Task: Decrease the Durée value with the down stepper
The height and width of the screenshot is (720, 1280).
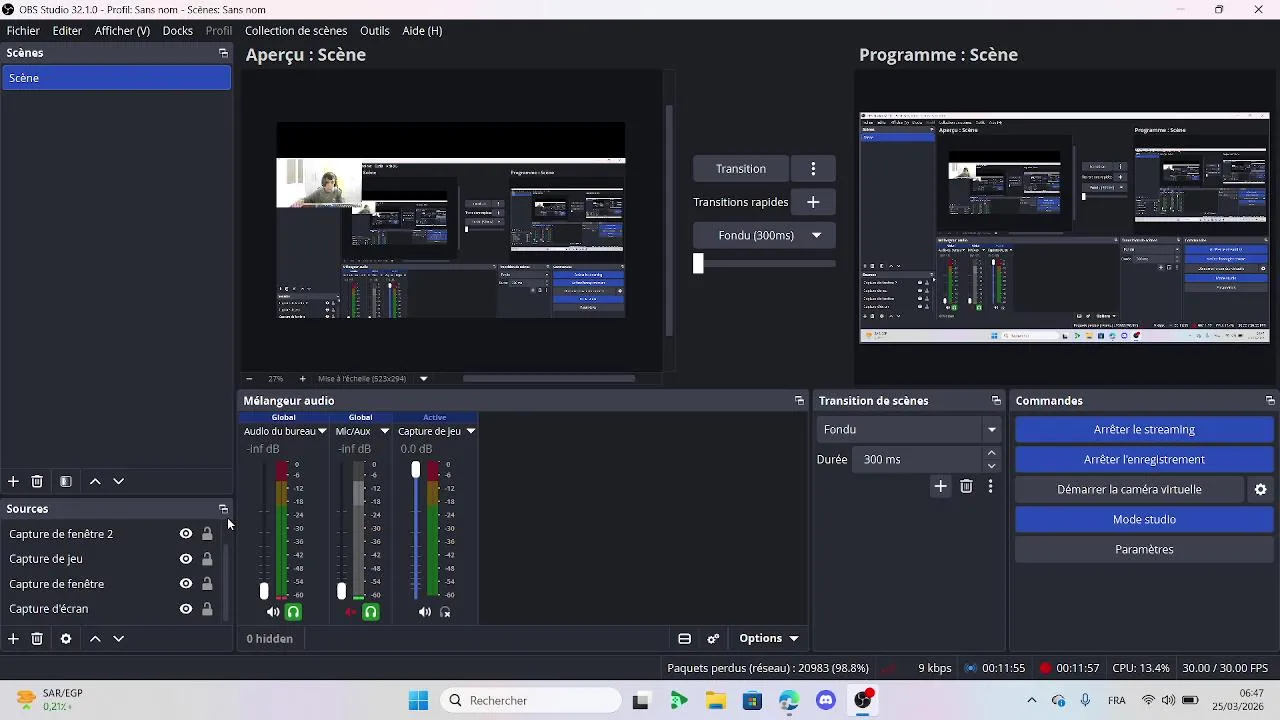Action: pyautogui.click(x=992, y=466)
